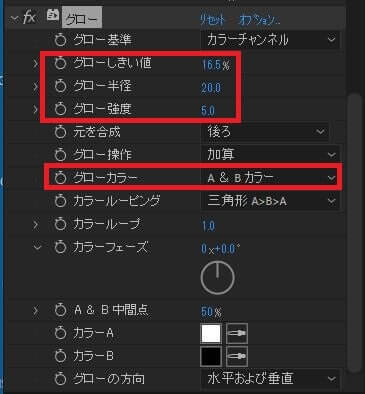Toggle the stopwatch for グローしきい値

tap(61, 63)
